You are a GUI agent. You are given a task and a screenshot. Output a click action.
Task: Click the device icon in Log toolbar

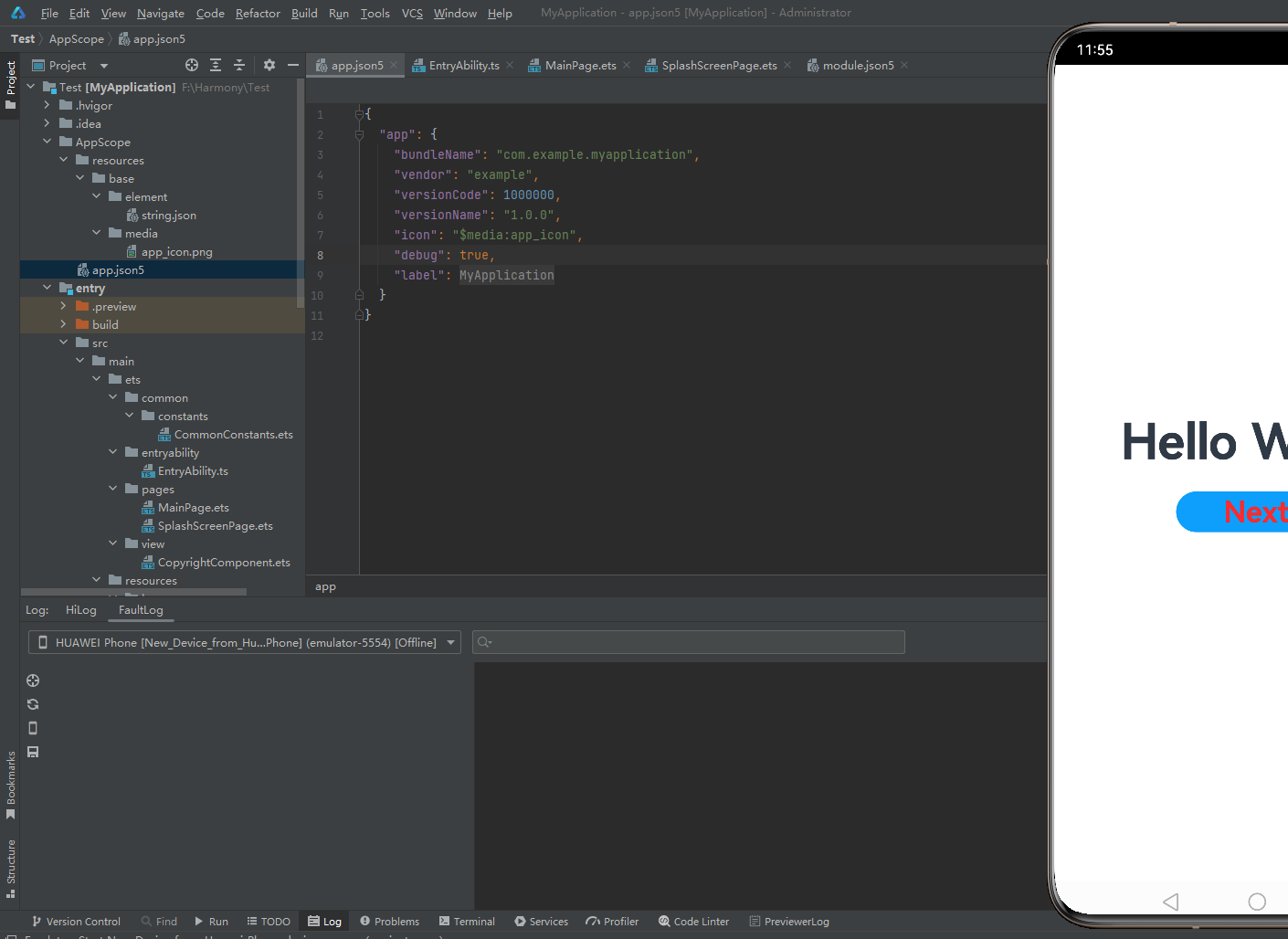33,728
